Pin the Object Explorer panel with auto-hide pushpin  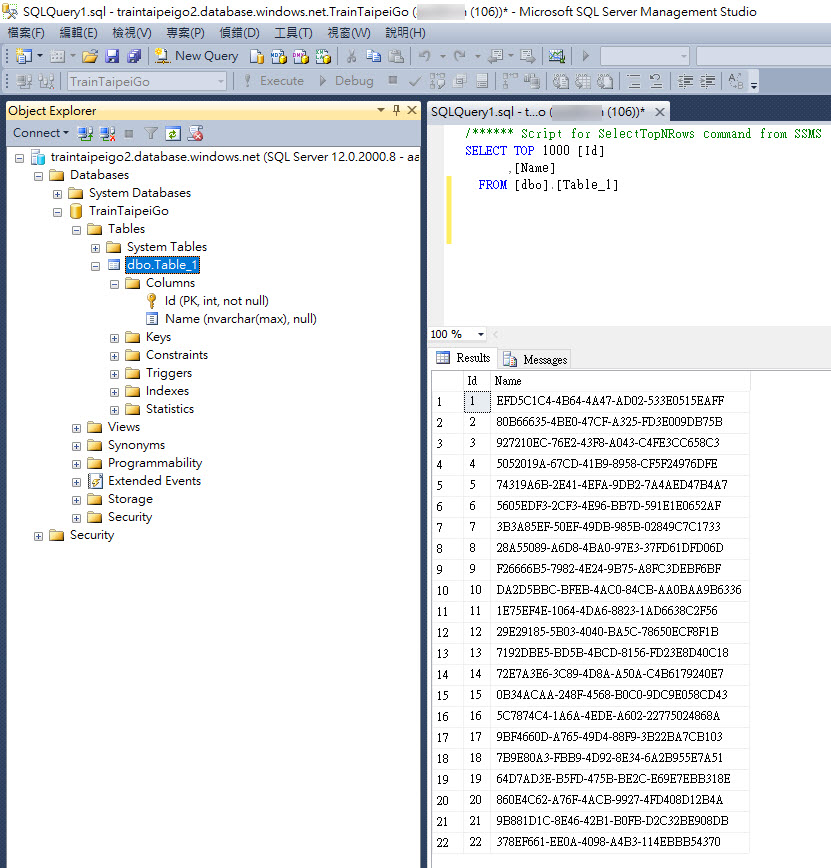[396, 110]
